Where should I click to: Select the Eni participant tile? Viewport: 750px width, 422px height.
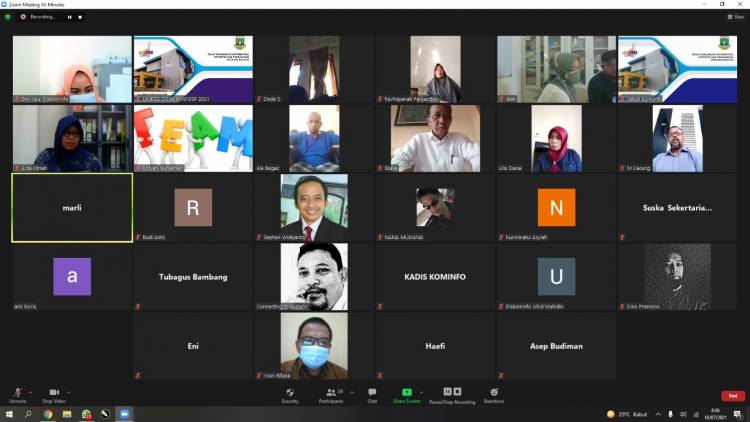(193, 346)
